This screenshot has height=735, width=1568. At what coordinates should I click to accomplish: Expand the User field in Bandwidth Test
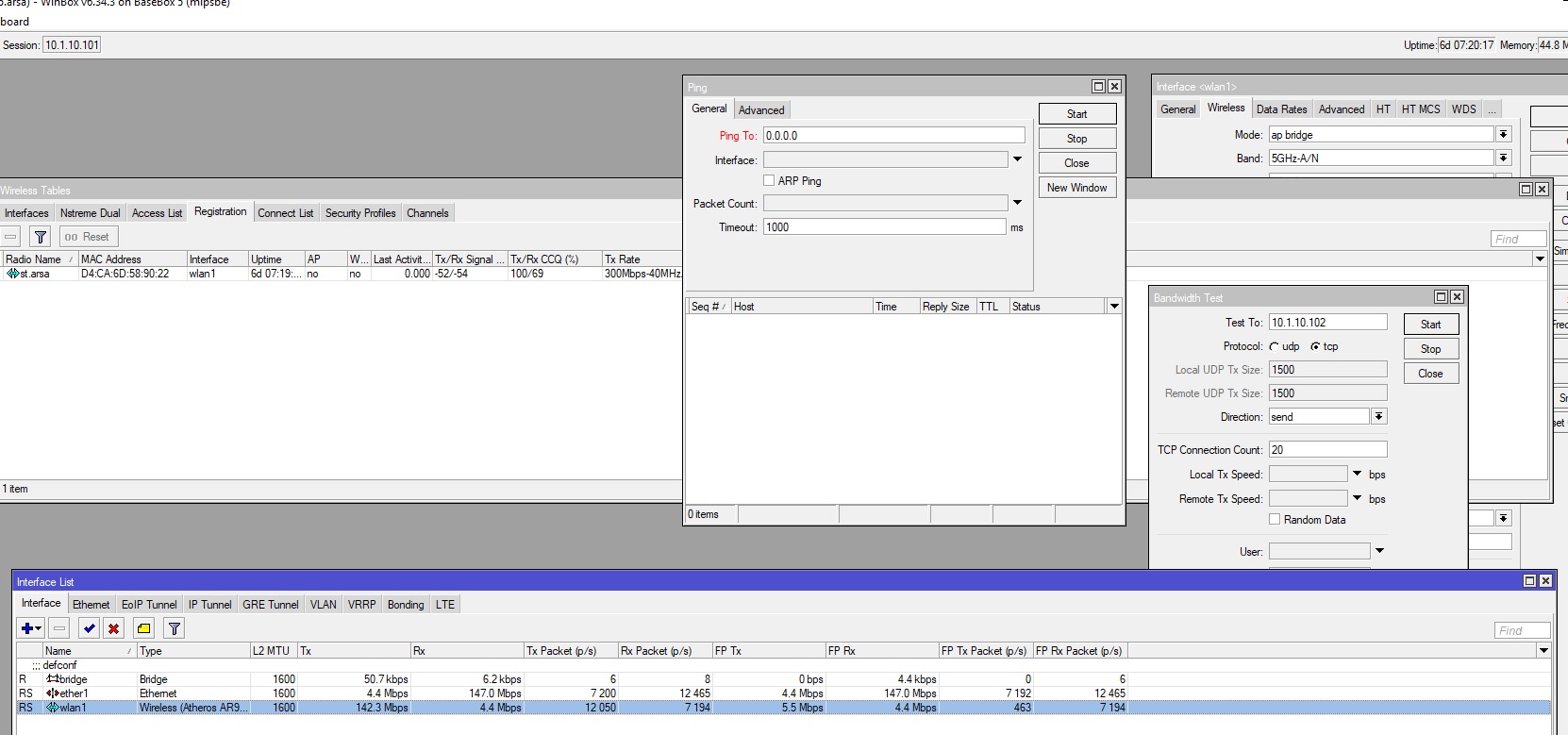tap(1380, 551)
